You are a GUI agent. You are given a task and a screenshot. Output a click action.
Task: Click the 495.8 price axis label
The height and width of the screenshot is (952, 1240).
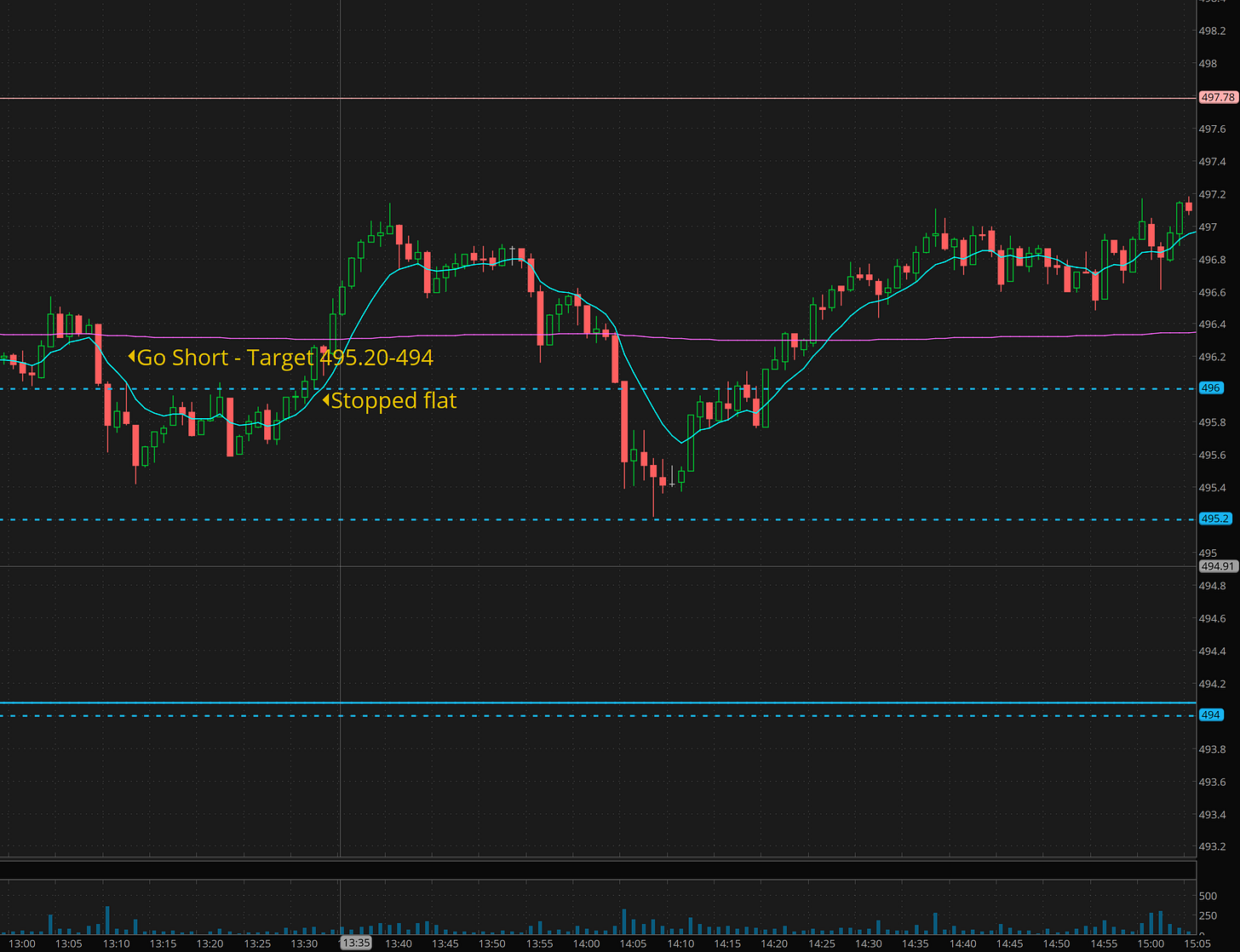click(1212, 422)
